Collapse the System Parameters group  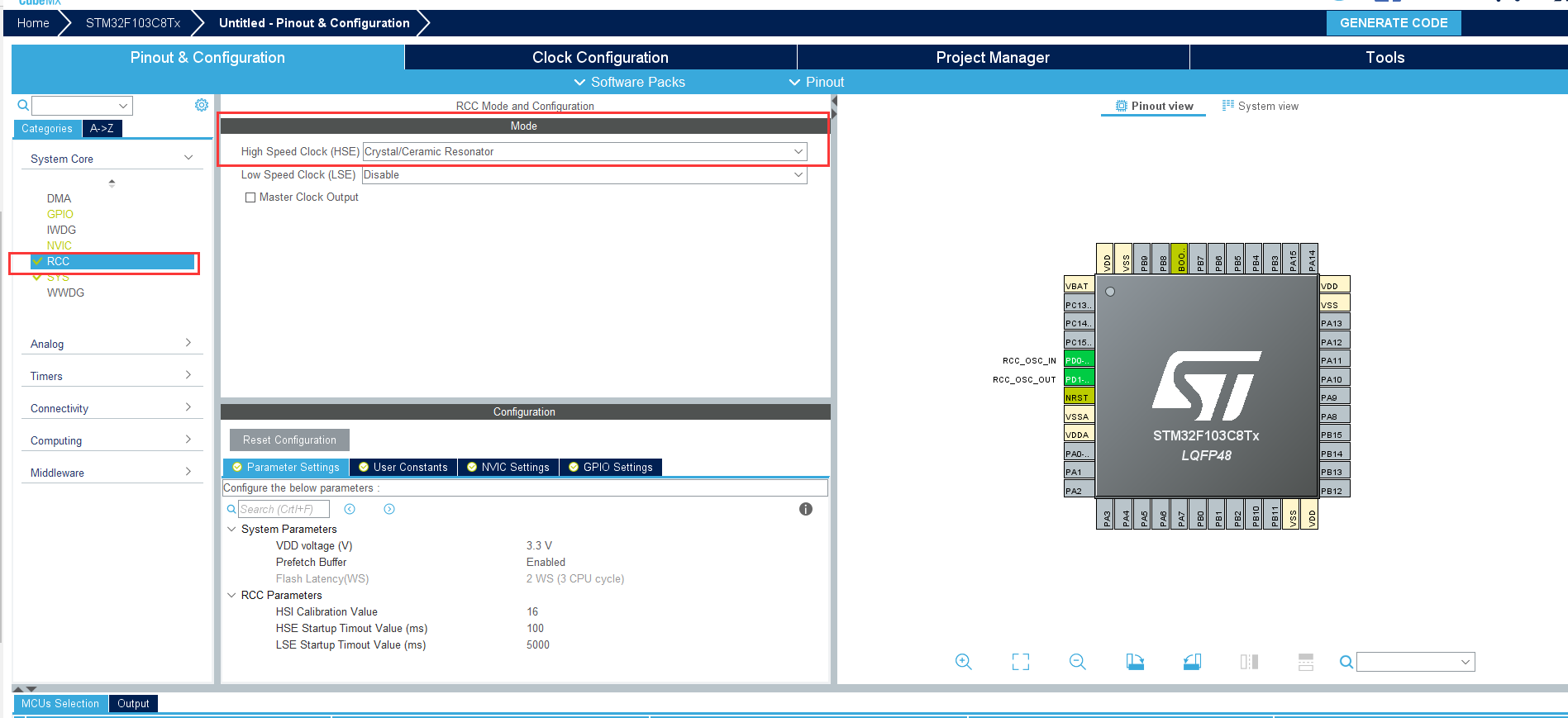(x=231, y=529)
